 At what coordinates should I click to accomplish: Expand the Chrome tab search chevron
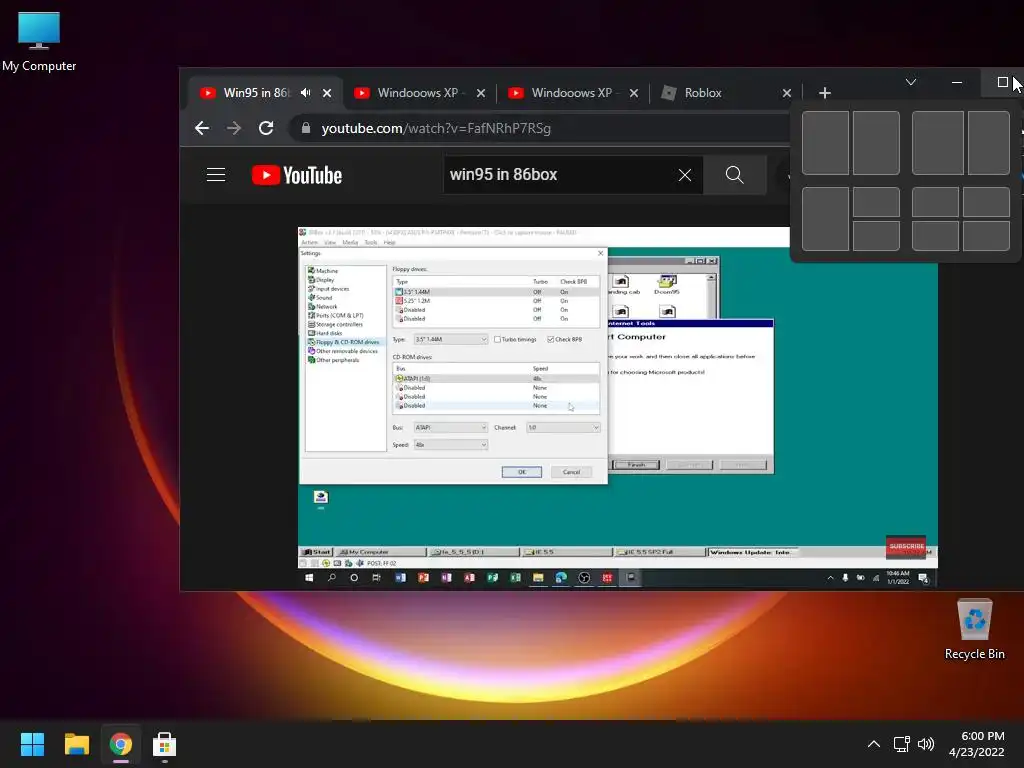910,82
